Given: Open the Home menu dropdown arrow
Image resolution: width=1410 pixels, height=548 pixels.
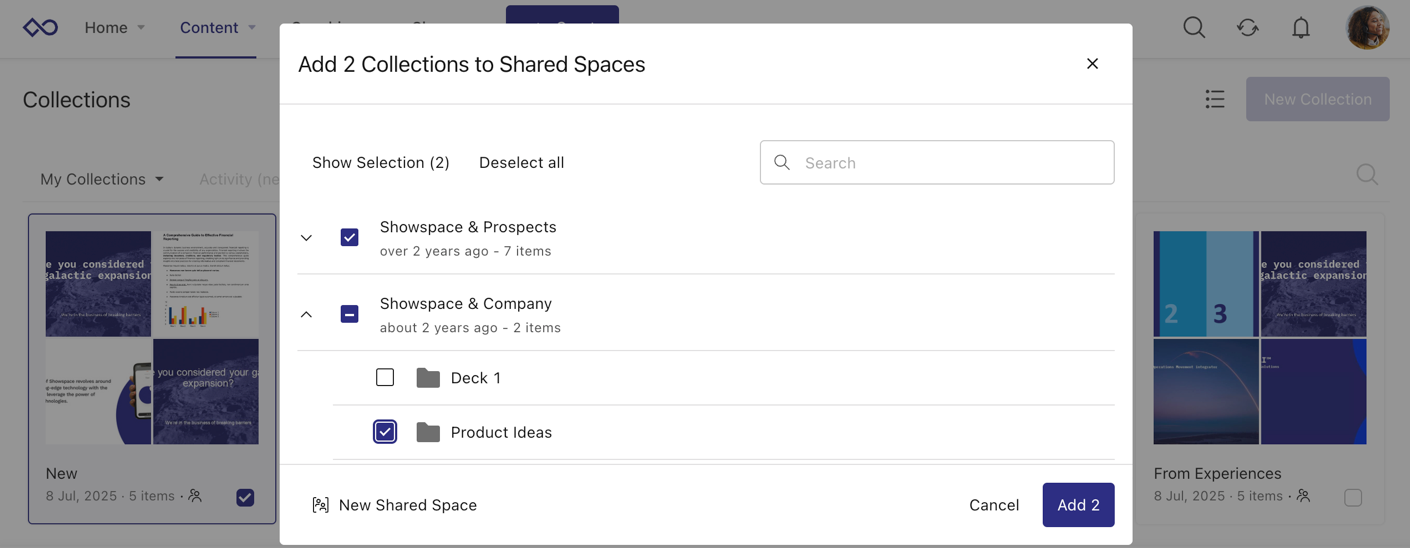Looking at the screenshot, I should pyautogui.click(x=141, y=28).
